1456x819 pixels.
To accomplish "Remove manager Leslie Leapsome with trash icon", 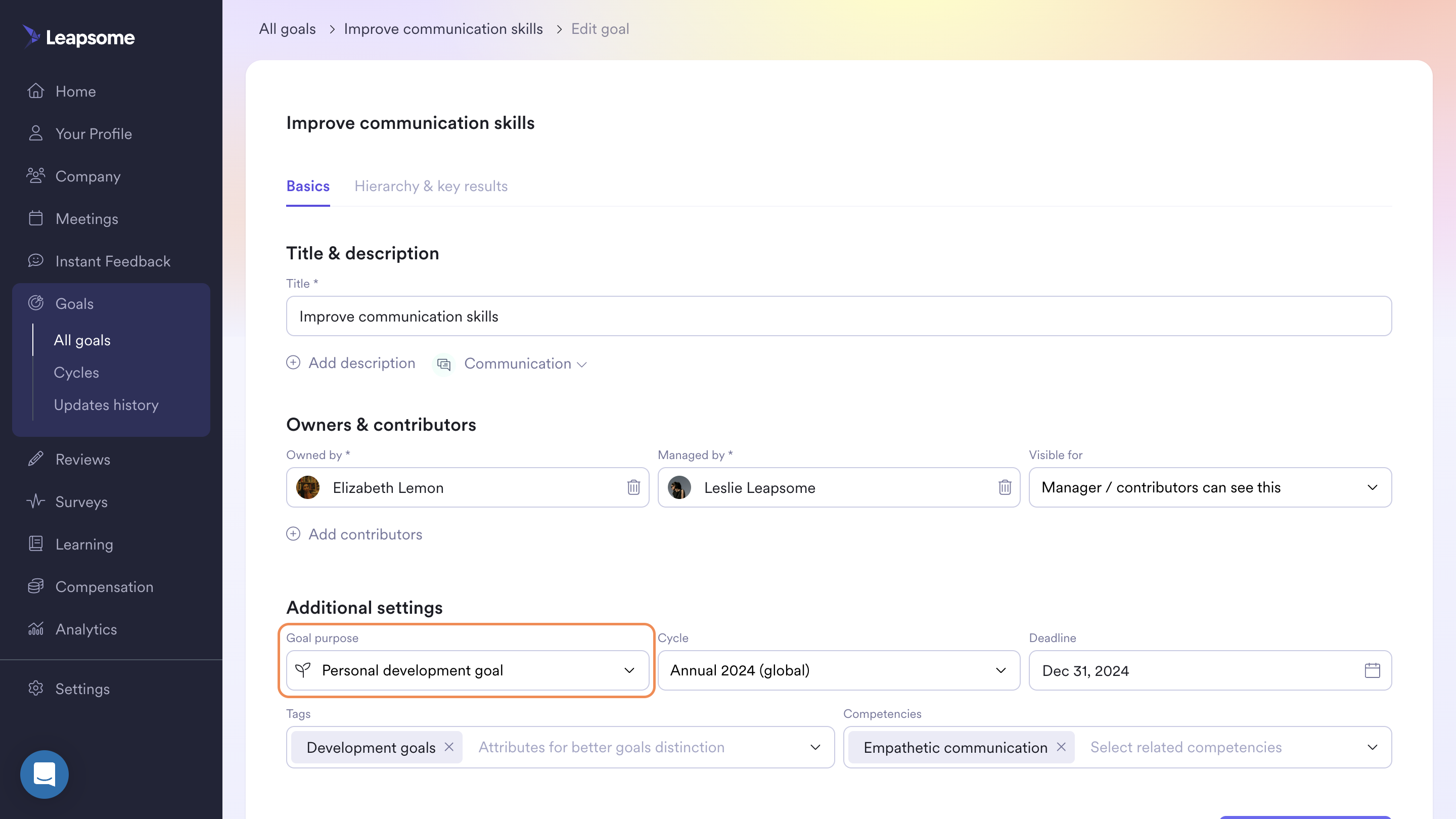I will [x=1005, y=487].
